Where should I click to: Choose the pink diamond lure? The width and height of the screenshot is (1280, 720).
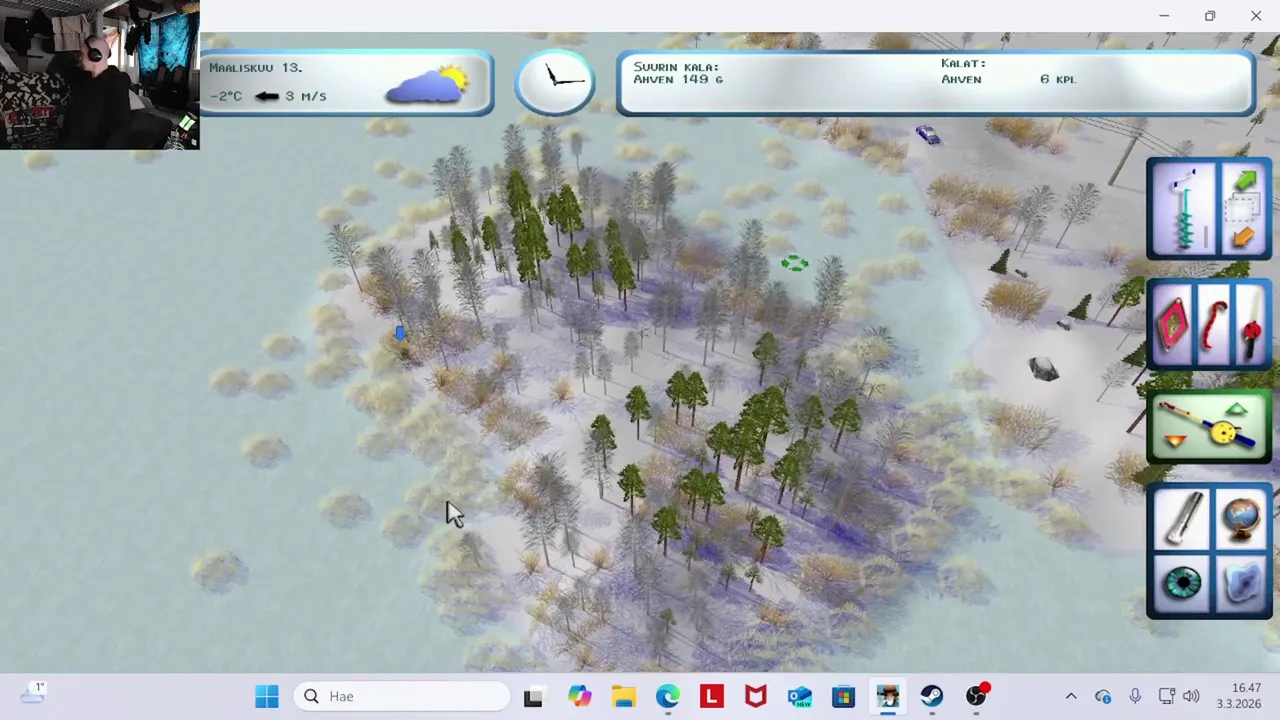(x=1173, y=326)
